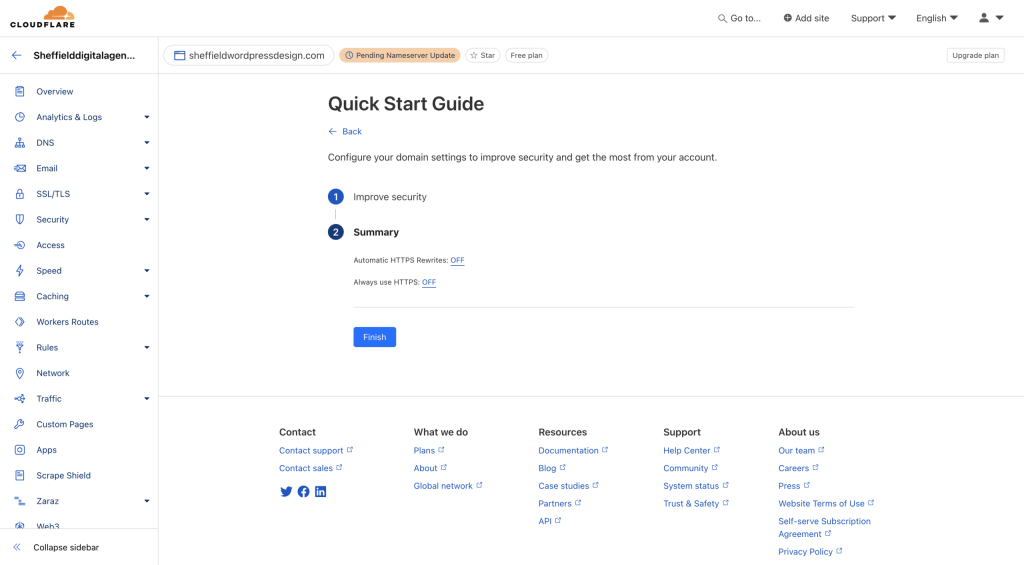Expand the Rules submenu arrow
The image size is (1024, 565).
[x=147, y=347]
